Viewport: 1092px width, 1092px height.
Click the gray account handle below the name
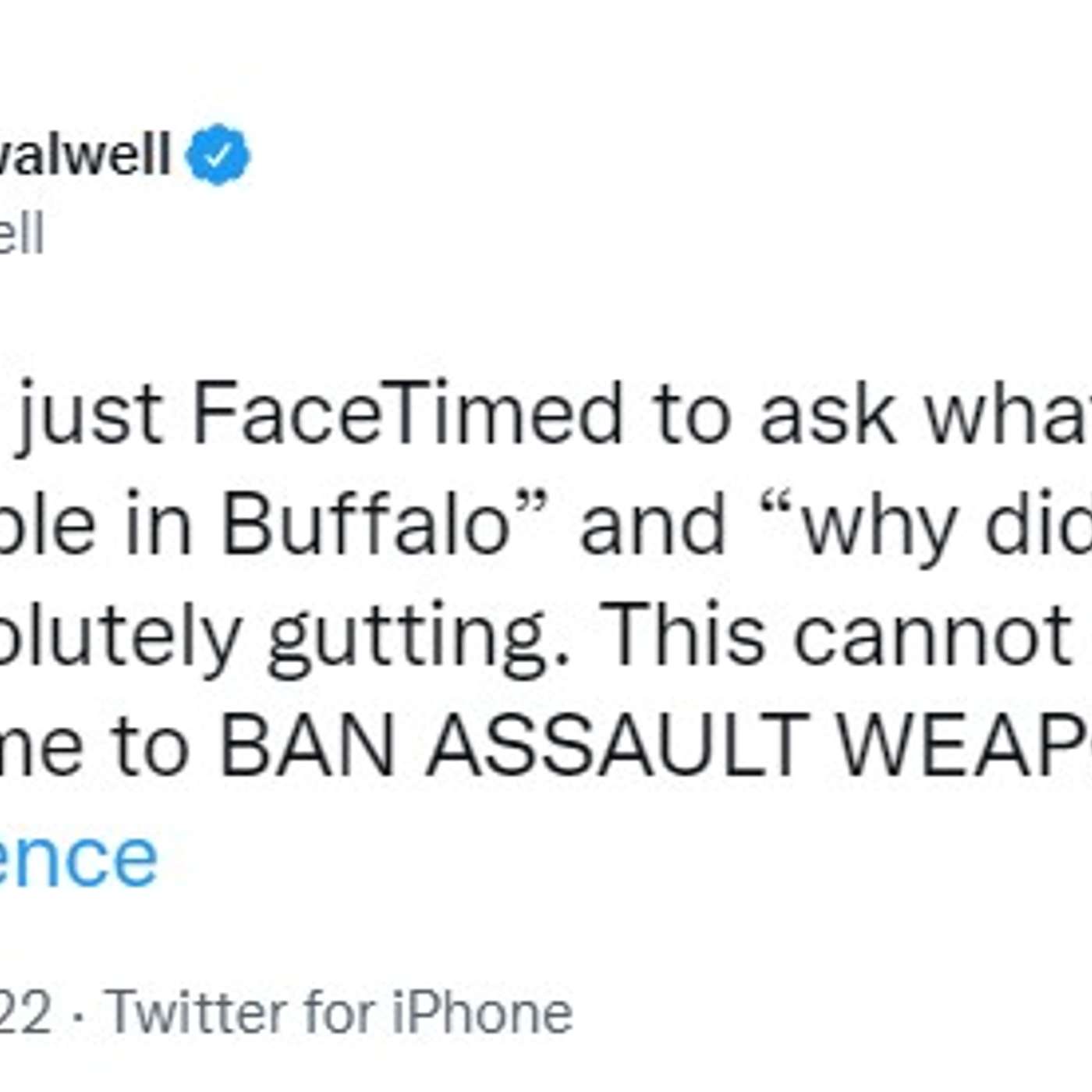pos(21,235)
